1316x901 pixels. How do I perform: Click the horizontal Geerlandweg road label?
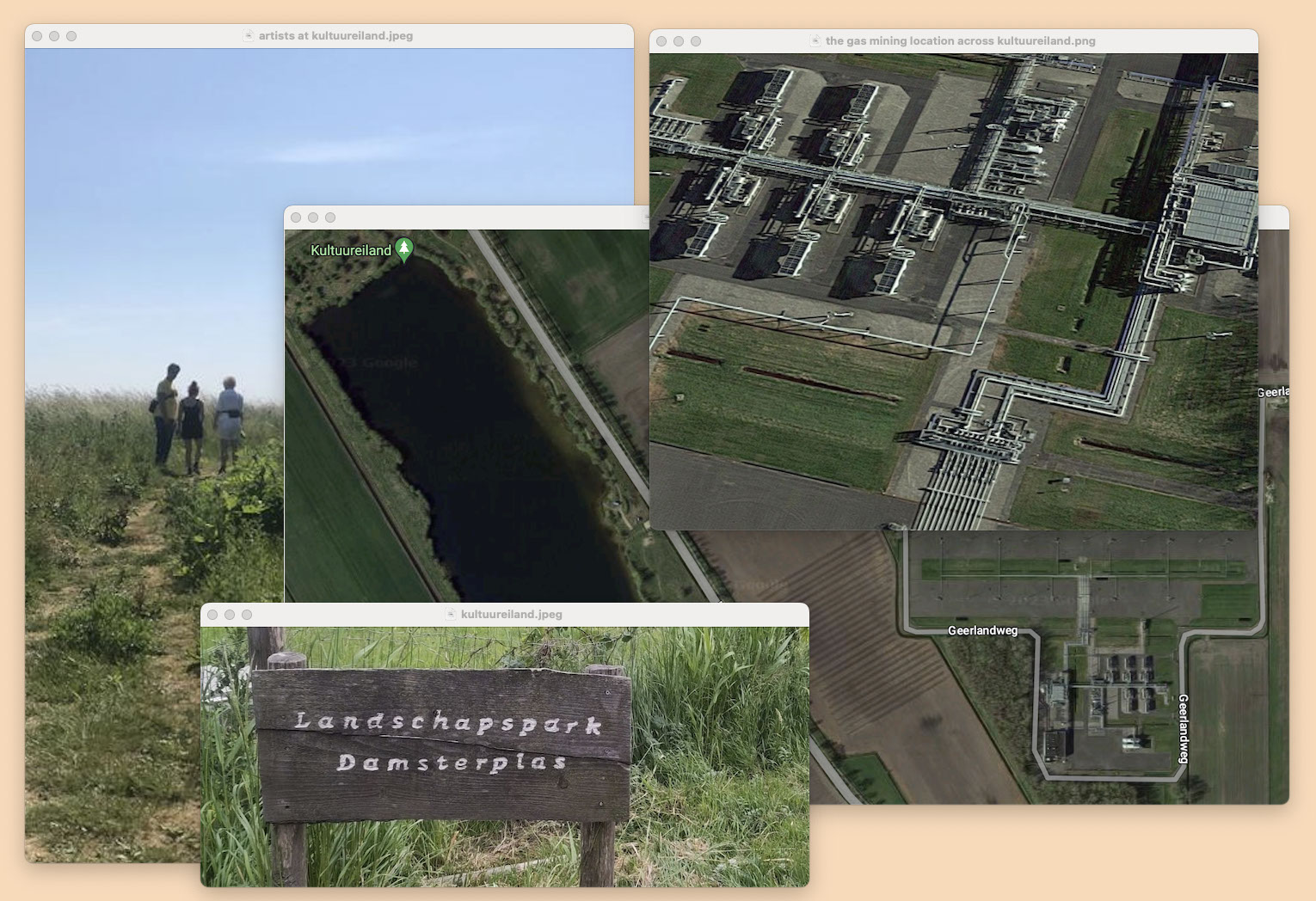point(982,631)
